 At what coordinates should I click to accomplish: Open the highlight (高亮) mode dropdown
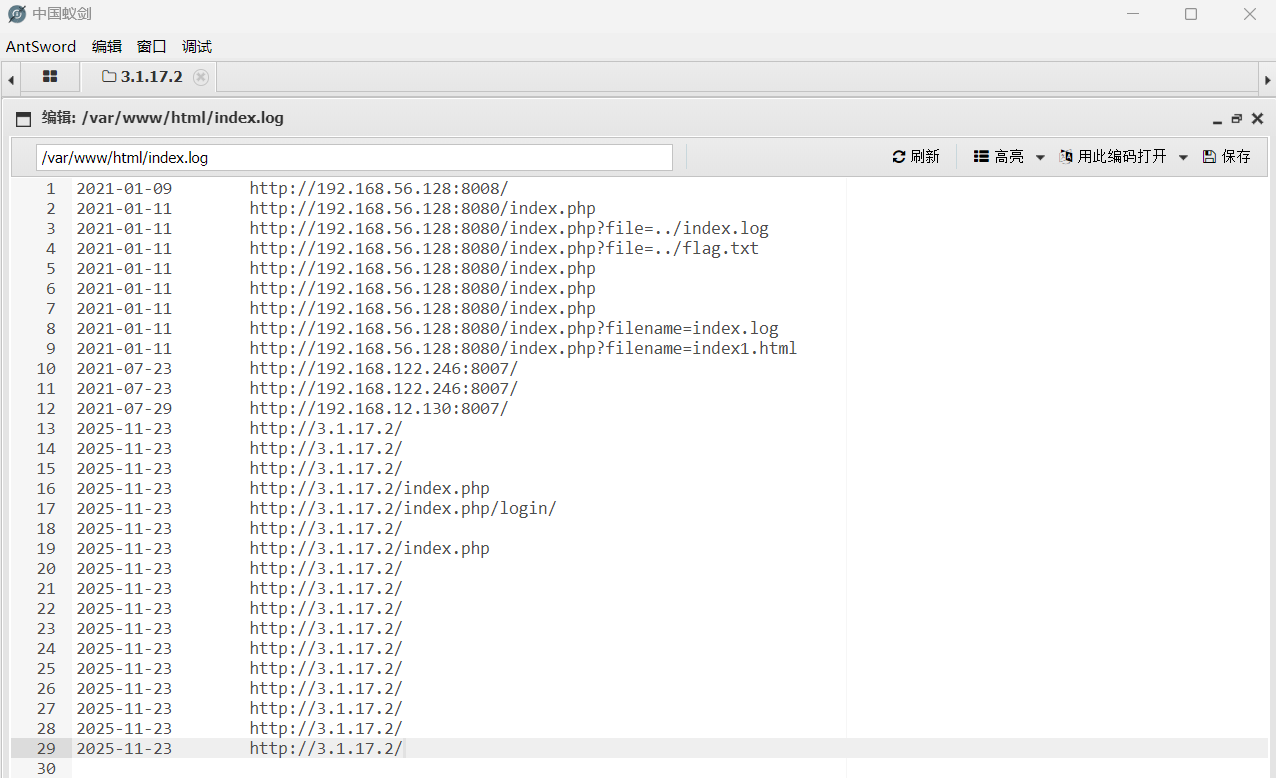point(1009,157)
